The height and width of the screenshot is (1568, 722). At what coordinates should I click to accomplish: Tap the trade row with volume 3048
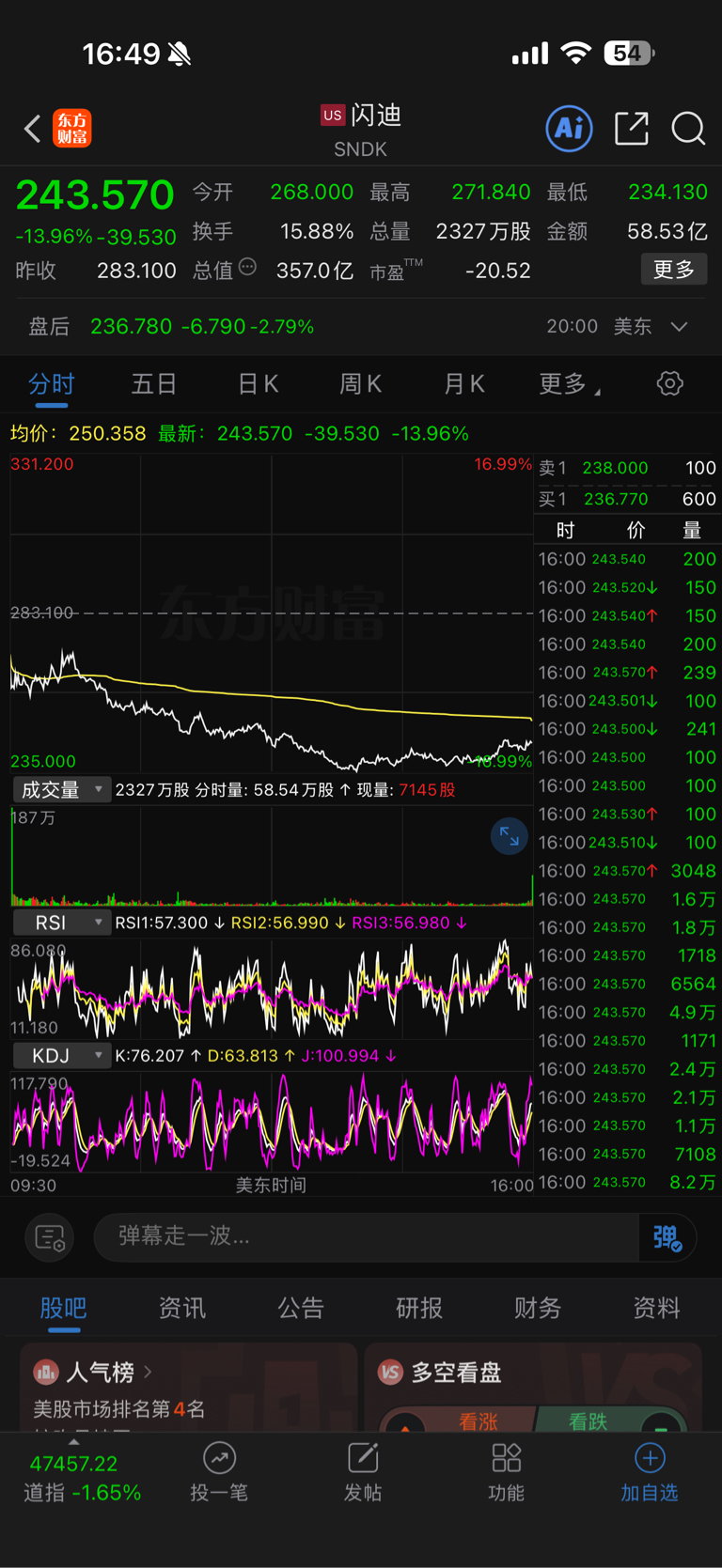coord(627,871)
